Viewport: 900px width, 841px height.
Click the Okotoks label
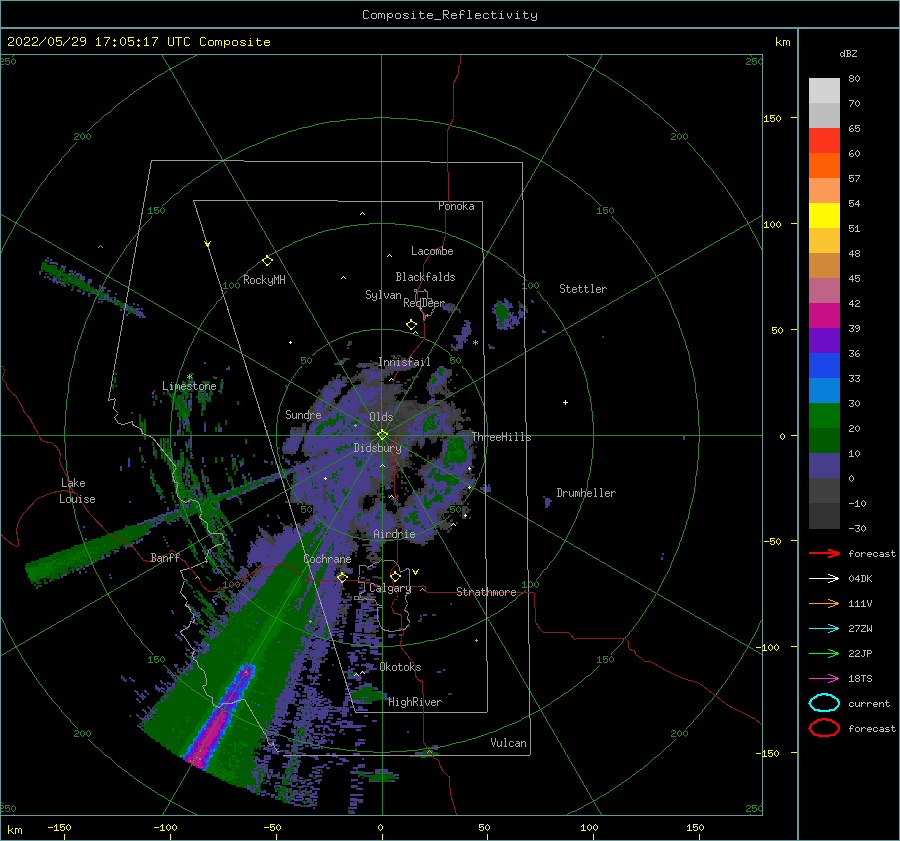tap(401, 667)
